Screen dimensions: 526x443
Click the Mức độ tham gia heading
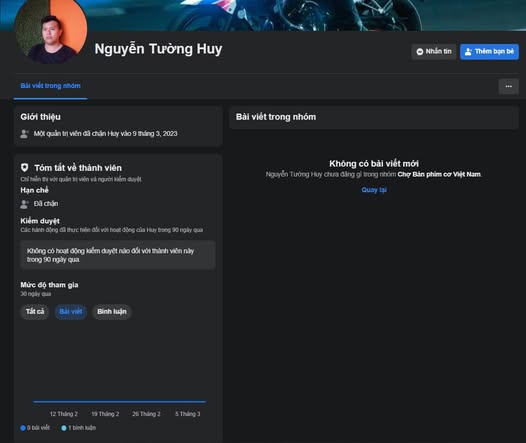pyautogui.click(x=49, y=285)
